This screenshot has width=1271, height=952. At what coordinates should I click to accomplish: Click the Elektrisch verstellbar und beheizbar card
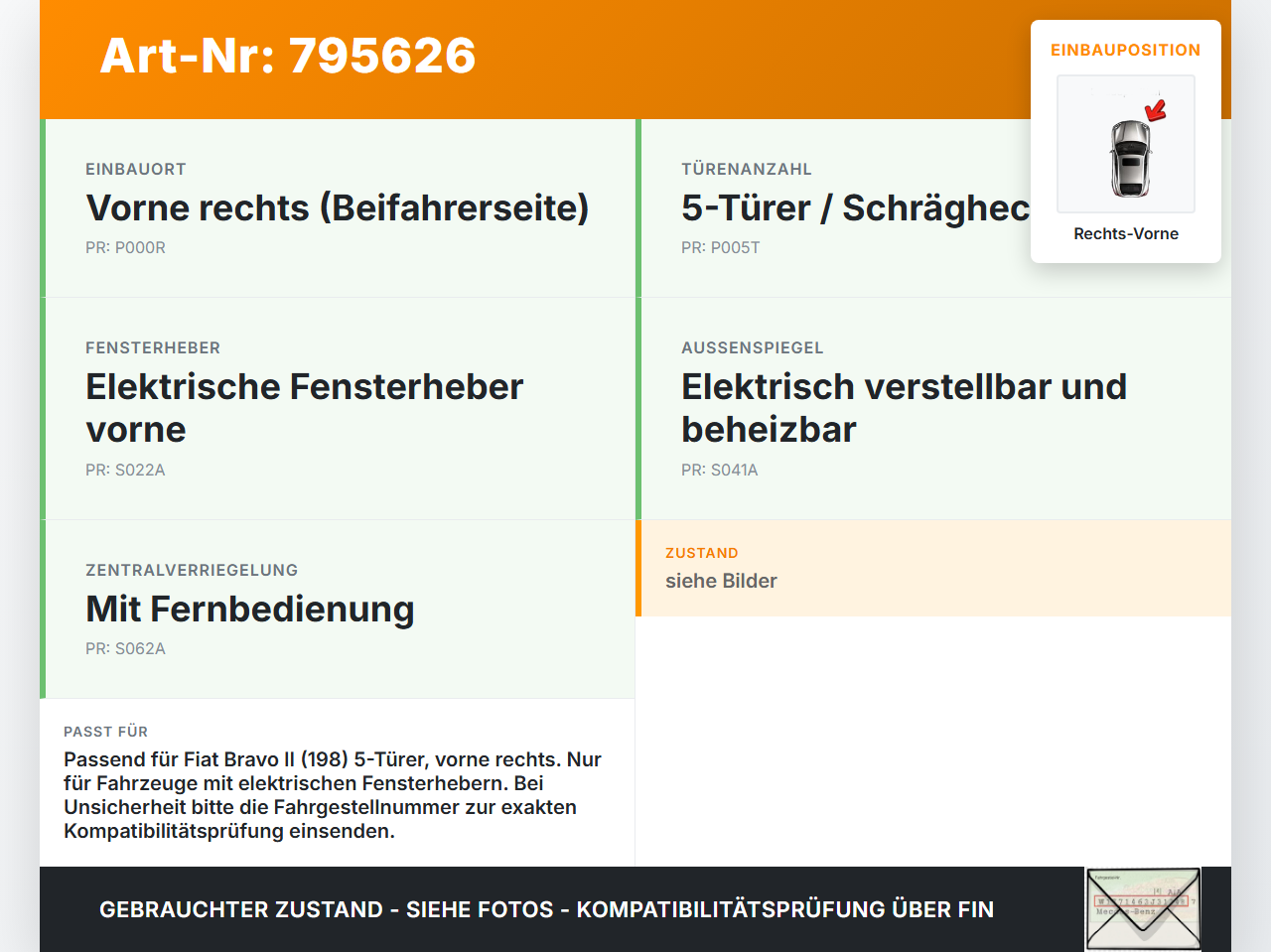(933, 409)
